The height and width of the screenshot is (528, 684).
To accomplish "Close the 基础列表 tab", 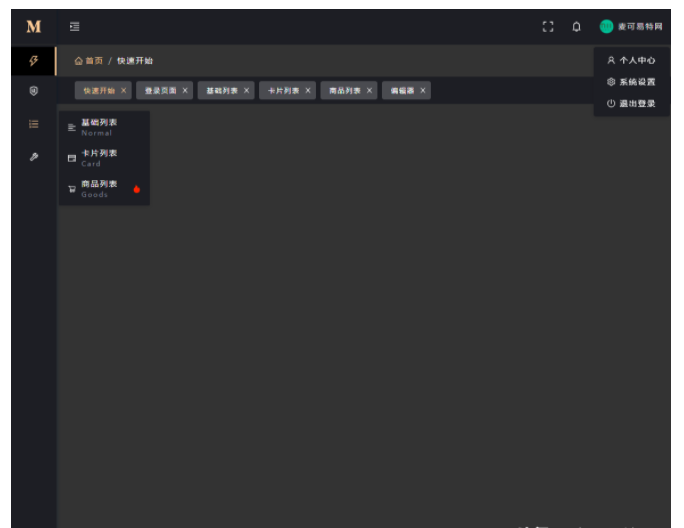I will pos(246,90).
